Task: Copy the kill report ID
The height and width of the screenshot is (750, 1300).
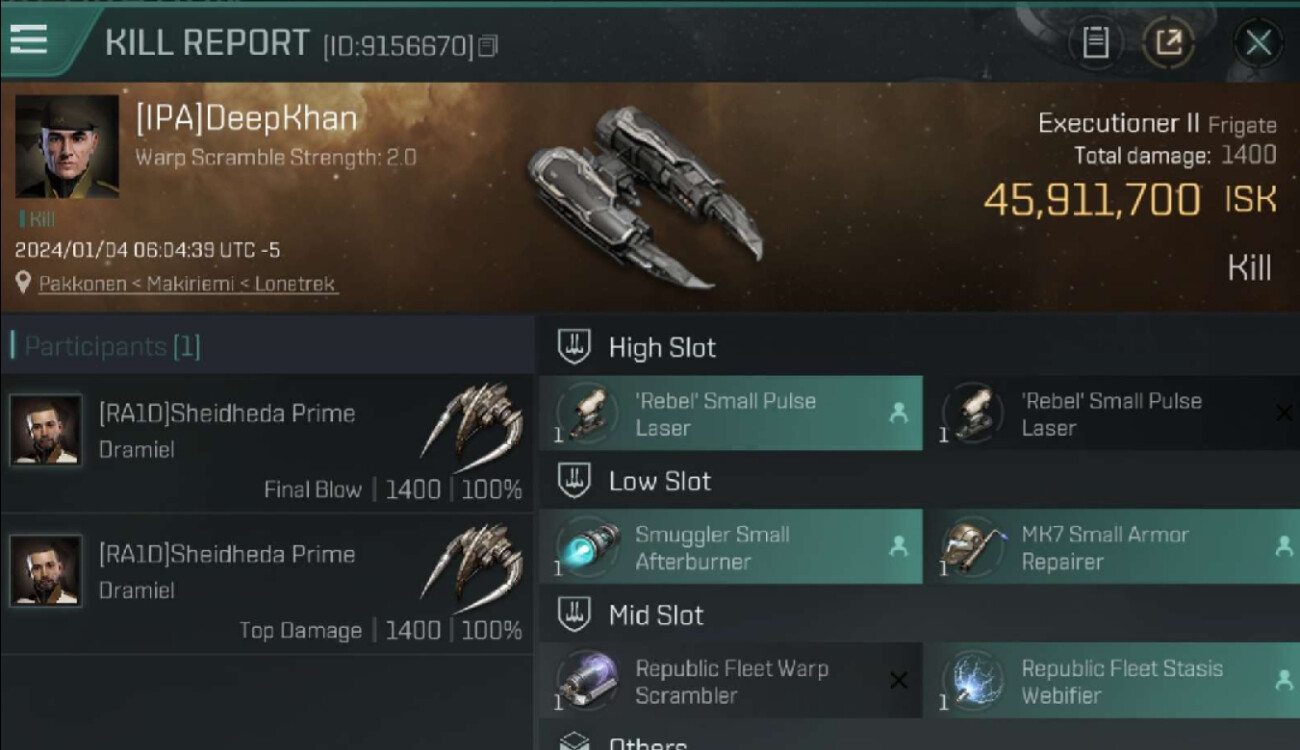Action: coord(488,46)
